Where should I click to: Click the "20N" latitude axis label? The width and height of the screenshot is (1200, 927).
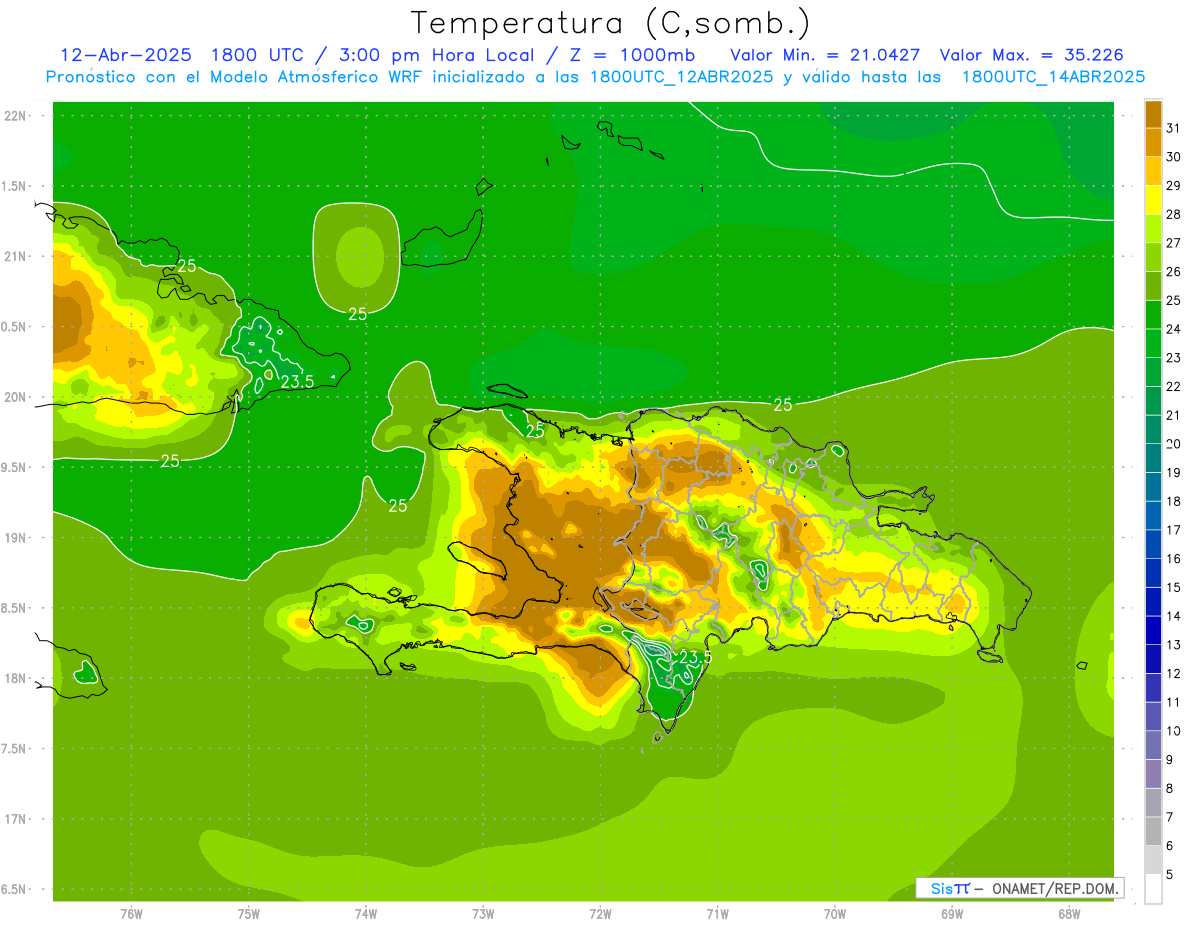click(16, 397)
